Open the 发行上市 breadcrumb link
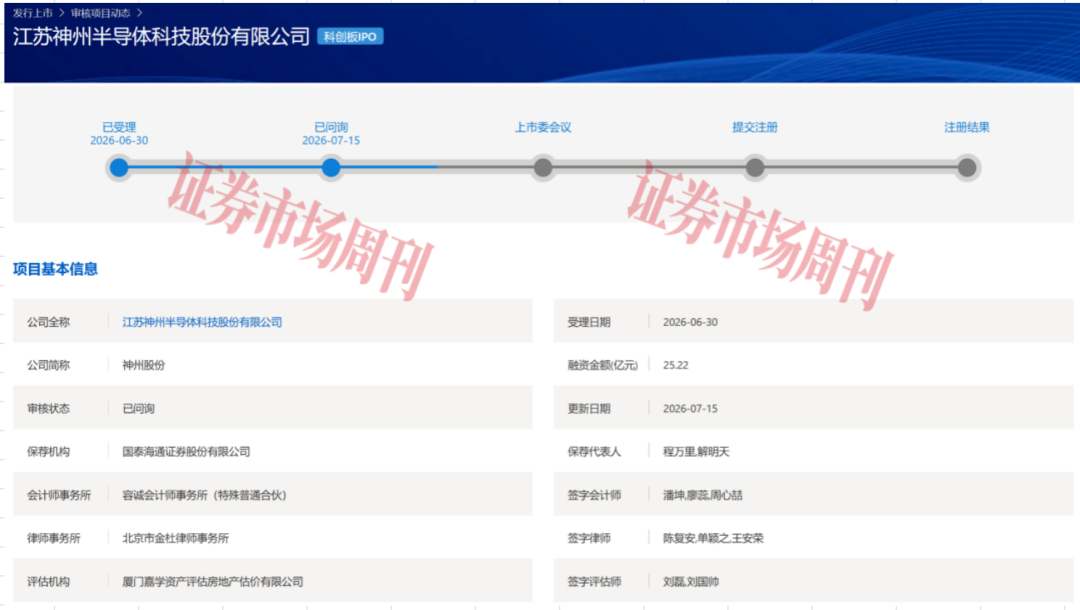 32,13
